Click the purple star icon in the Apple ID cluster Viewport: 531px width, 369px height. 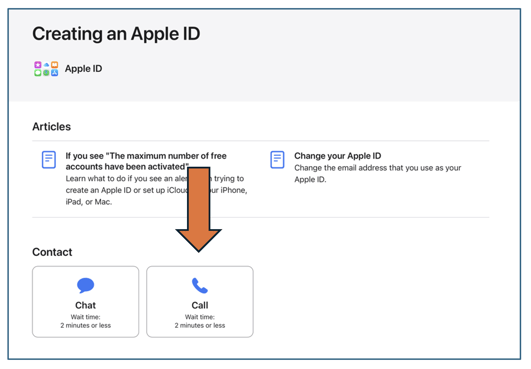click(x=38, y=65)
